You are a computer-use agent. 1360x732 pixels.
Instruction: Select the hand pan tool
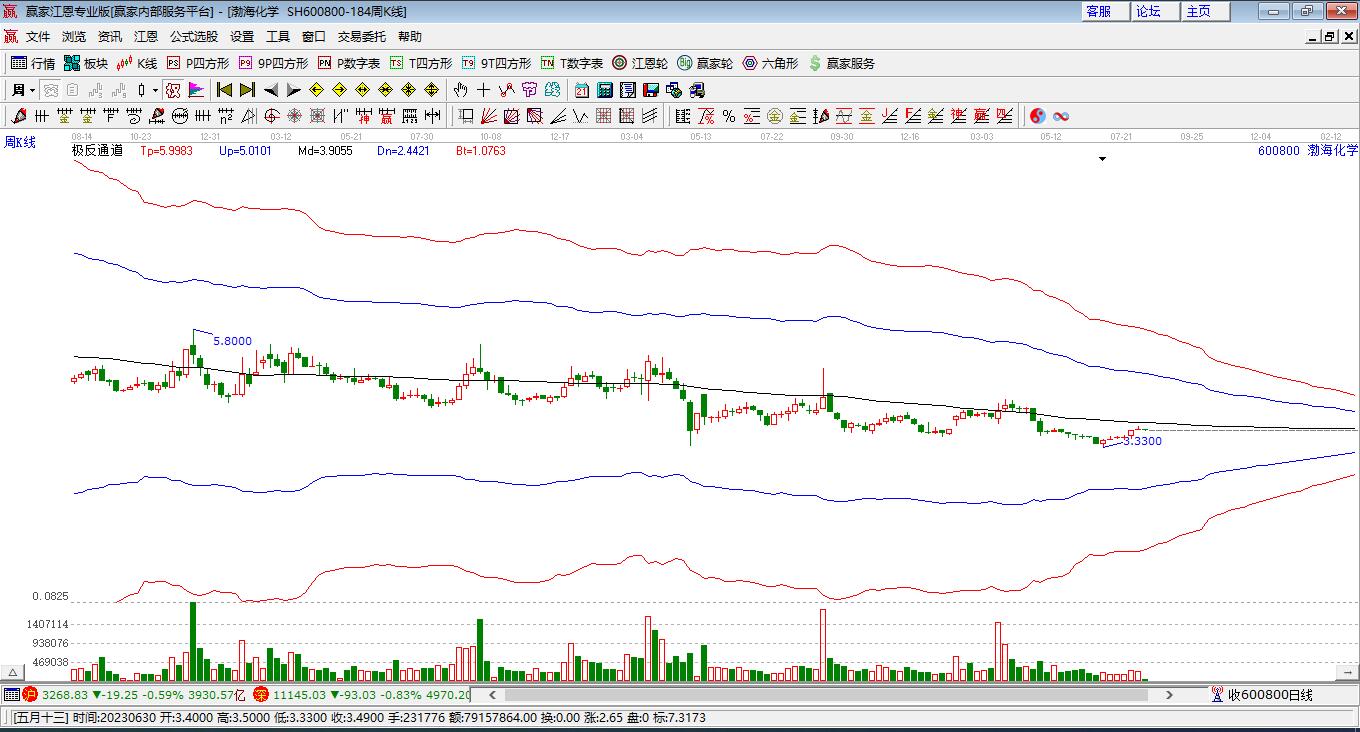point(460,90)
